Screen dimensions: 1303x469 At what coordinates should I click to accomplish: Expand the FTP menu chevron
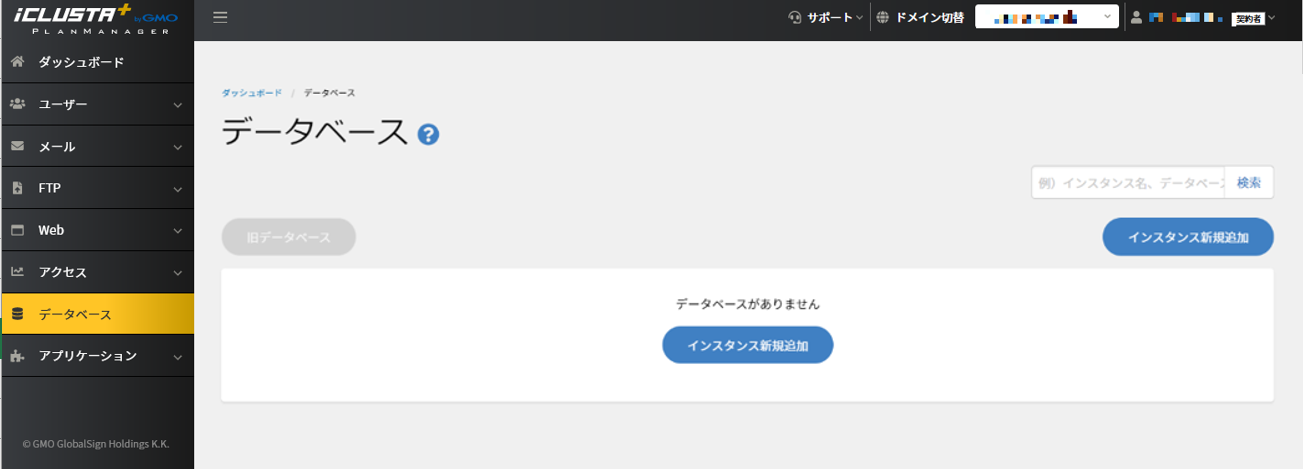(x=177, y=189)
